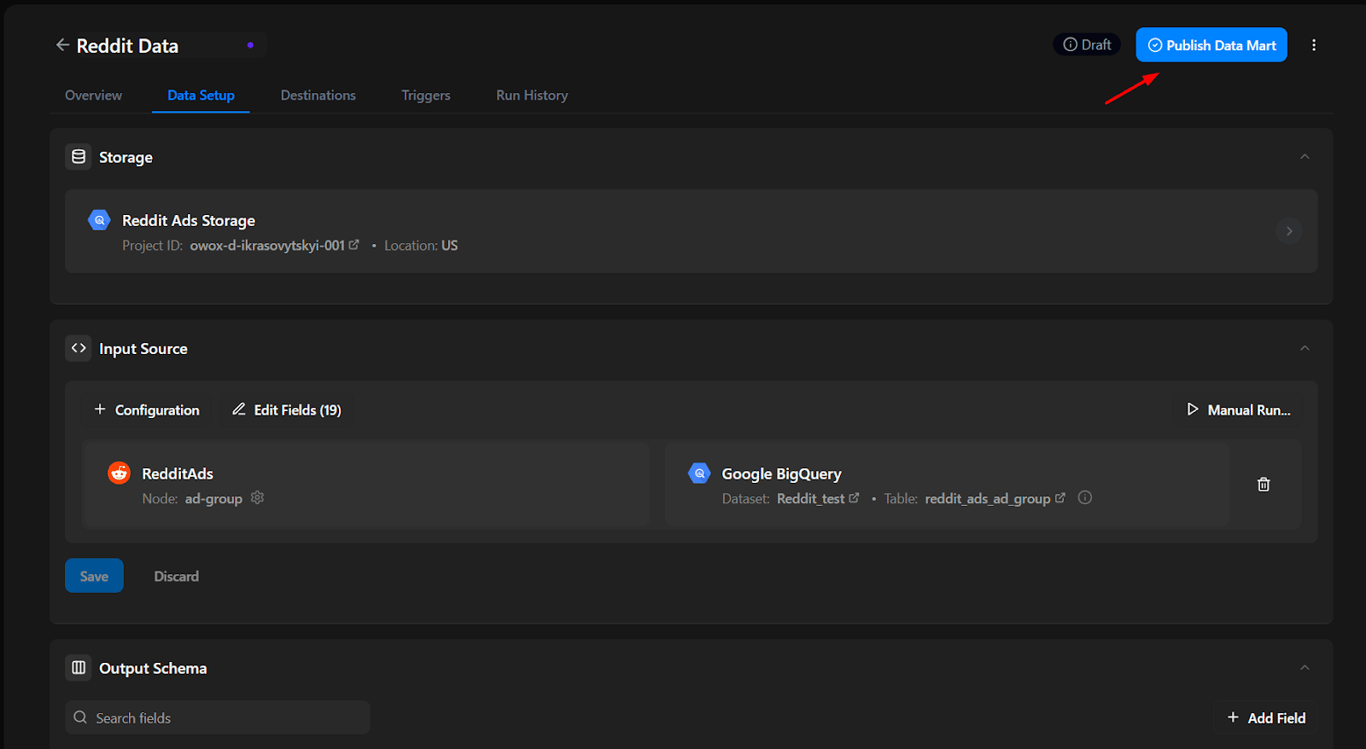Open external link icon beside reddit_ads_ad_group table
This screenshot has height=749, width=1366.
(1060, 498)
